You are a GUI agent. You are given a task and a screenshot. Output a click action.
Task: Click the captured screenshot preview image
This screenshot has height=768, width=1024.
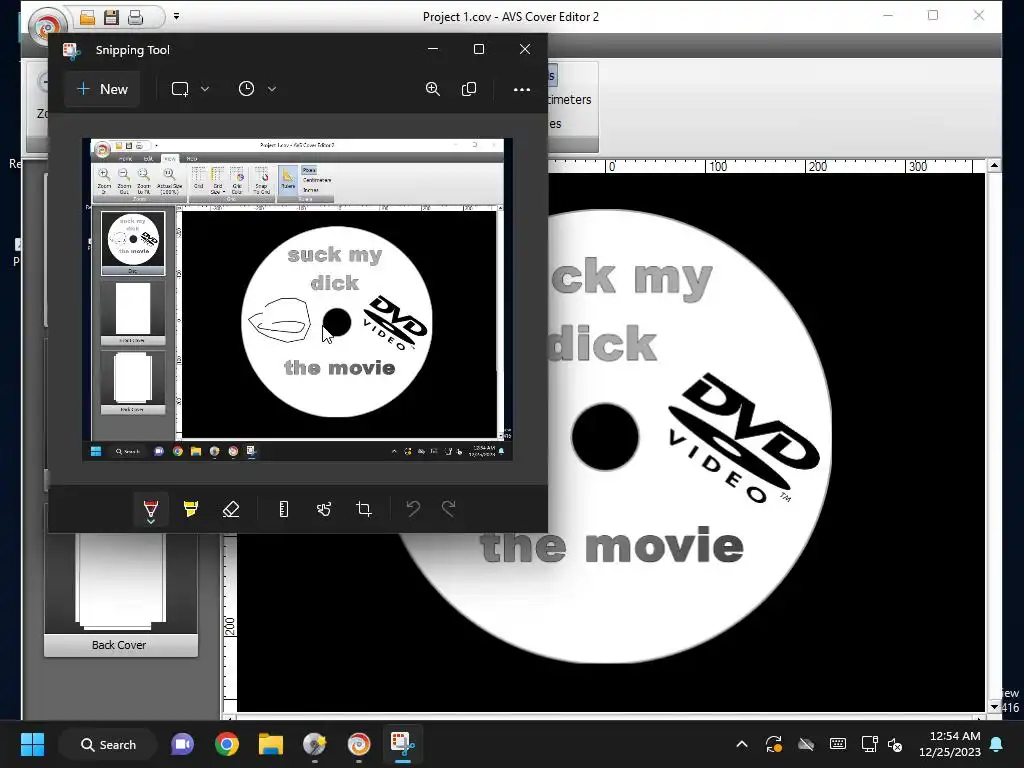297,299
